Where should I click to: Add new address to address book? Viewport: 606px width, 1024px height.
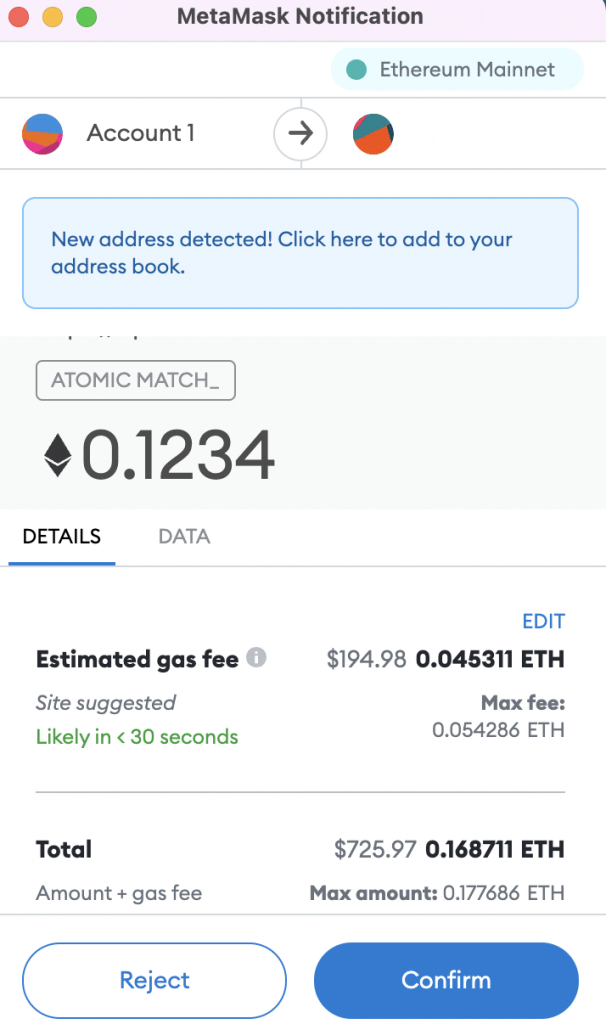pyautogui.click(x=300, y=253)
